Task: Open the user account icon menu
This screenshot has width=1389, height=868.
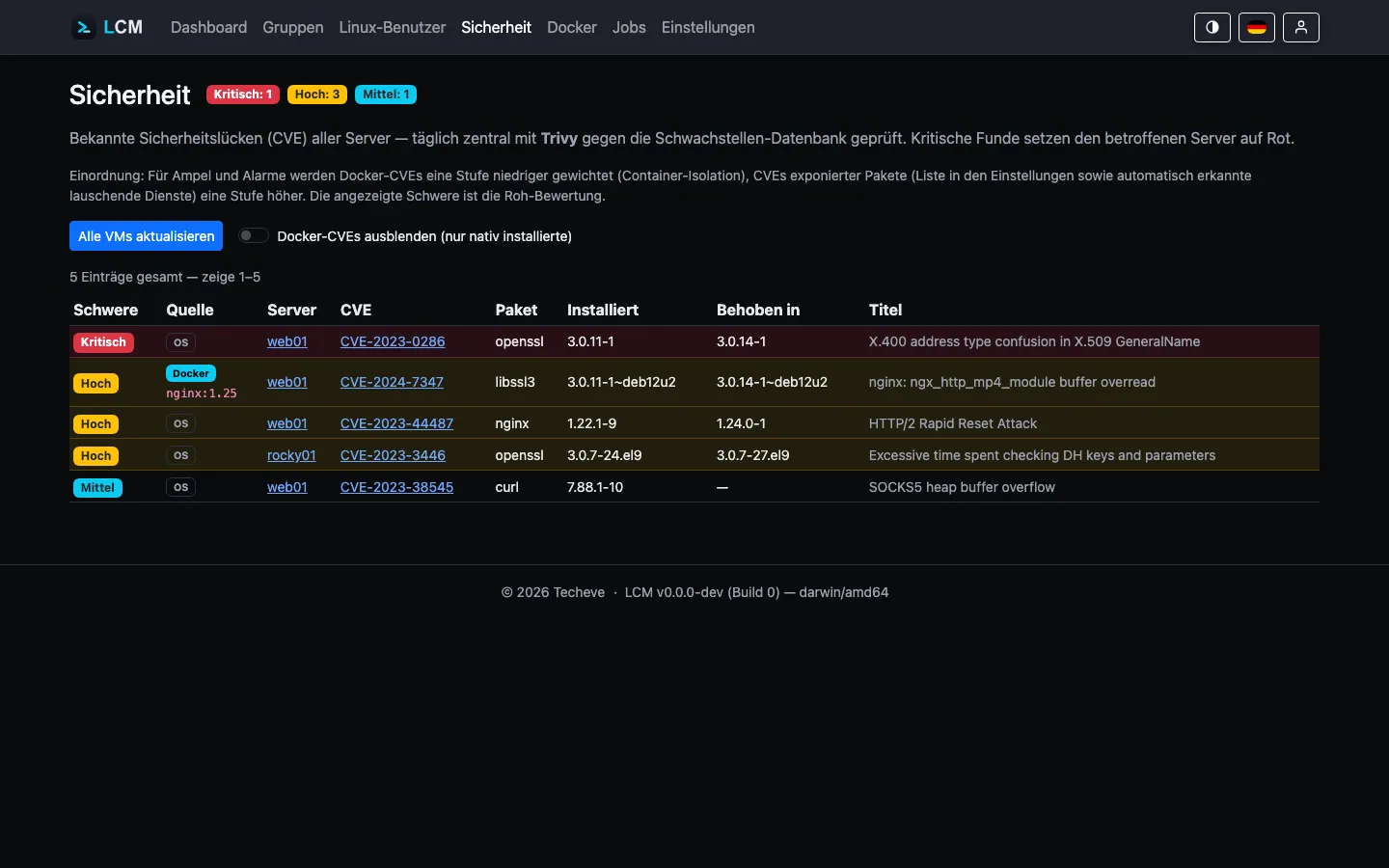Action: point(1301,27)
